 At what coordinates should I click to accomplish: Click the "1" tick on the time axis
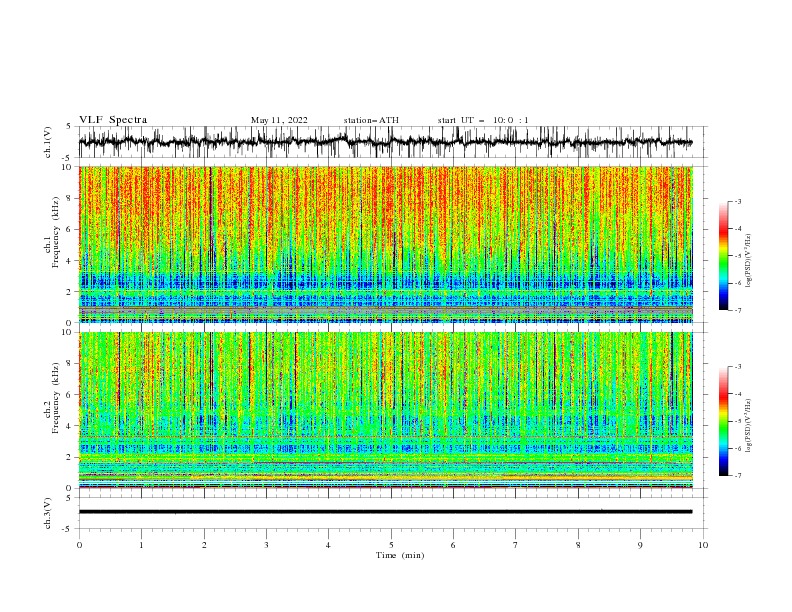141,545
